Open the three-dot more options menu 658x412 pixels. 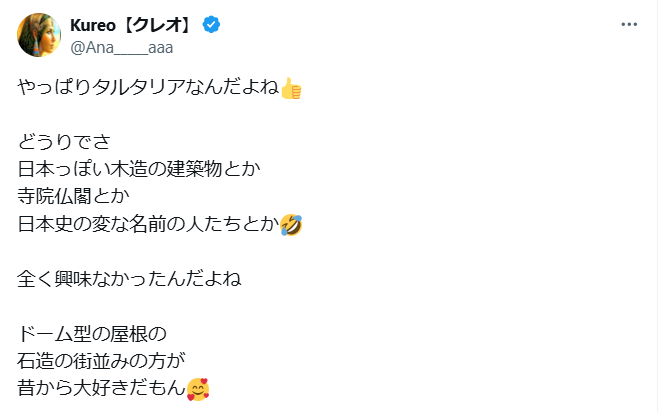tap(628, 24)
